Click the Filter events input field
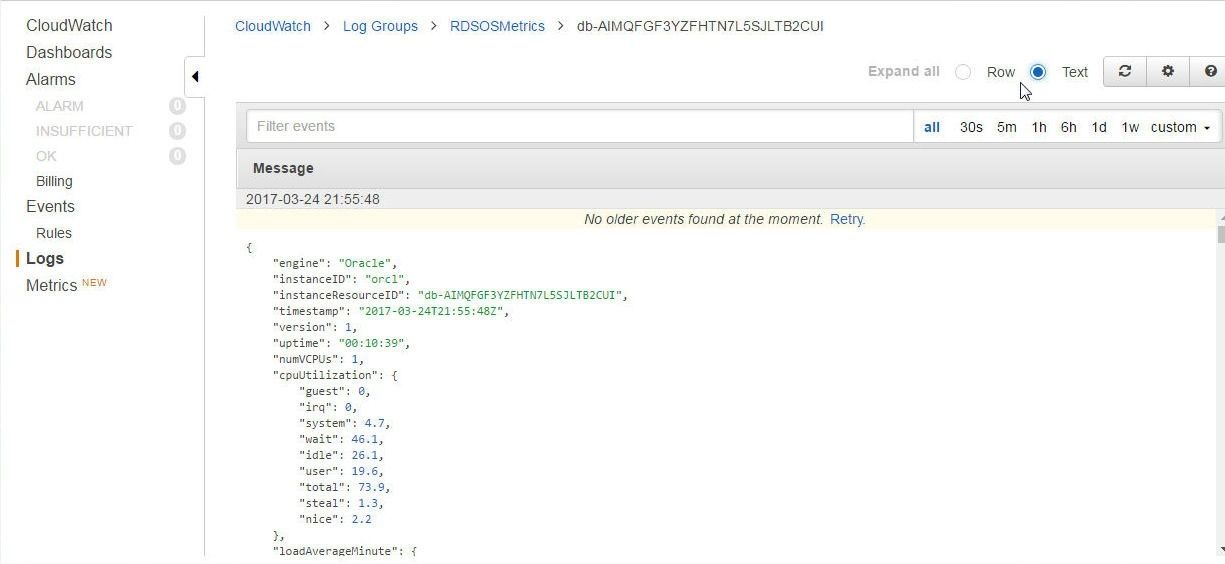1225x564 pixels. pyautogui.click(x=580, y=126)
